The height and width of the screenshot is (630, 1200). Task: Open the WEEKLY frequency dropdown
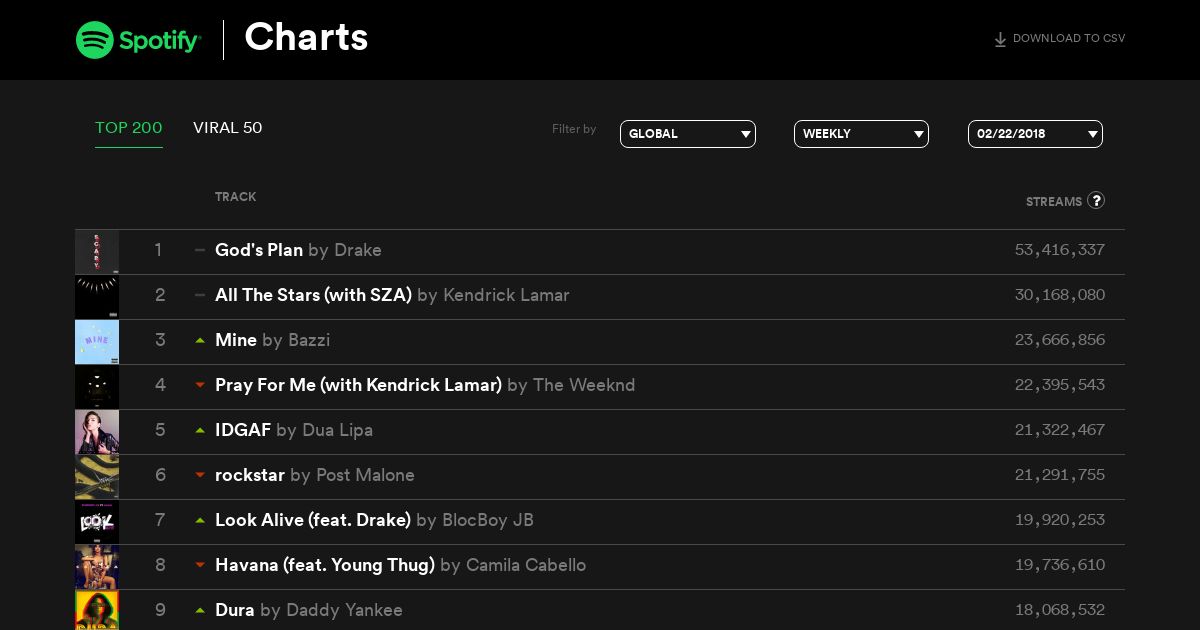pyautogui.click(x=861, y=134)
